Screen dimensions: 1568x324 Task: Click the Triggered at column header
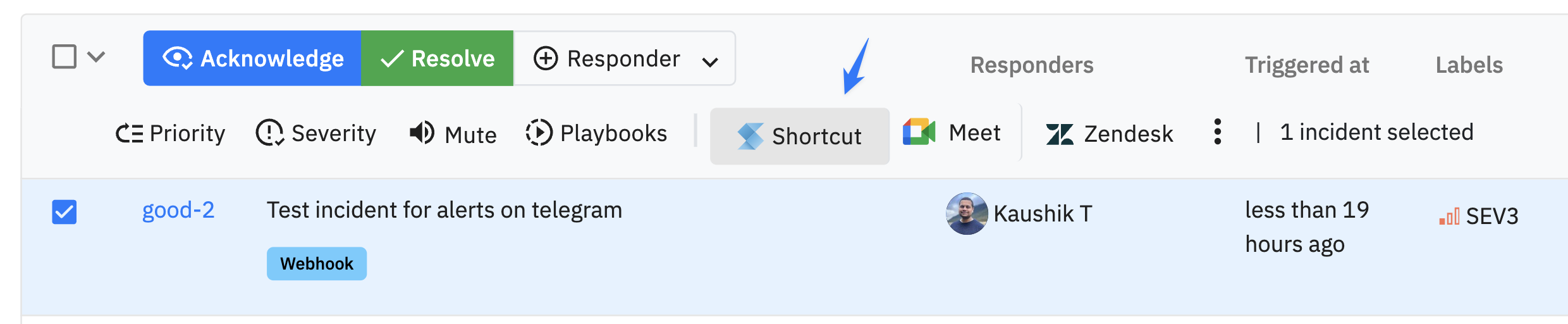pyautogui.click(x=1306, y=65)
